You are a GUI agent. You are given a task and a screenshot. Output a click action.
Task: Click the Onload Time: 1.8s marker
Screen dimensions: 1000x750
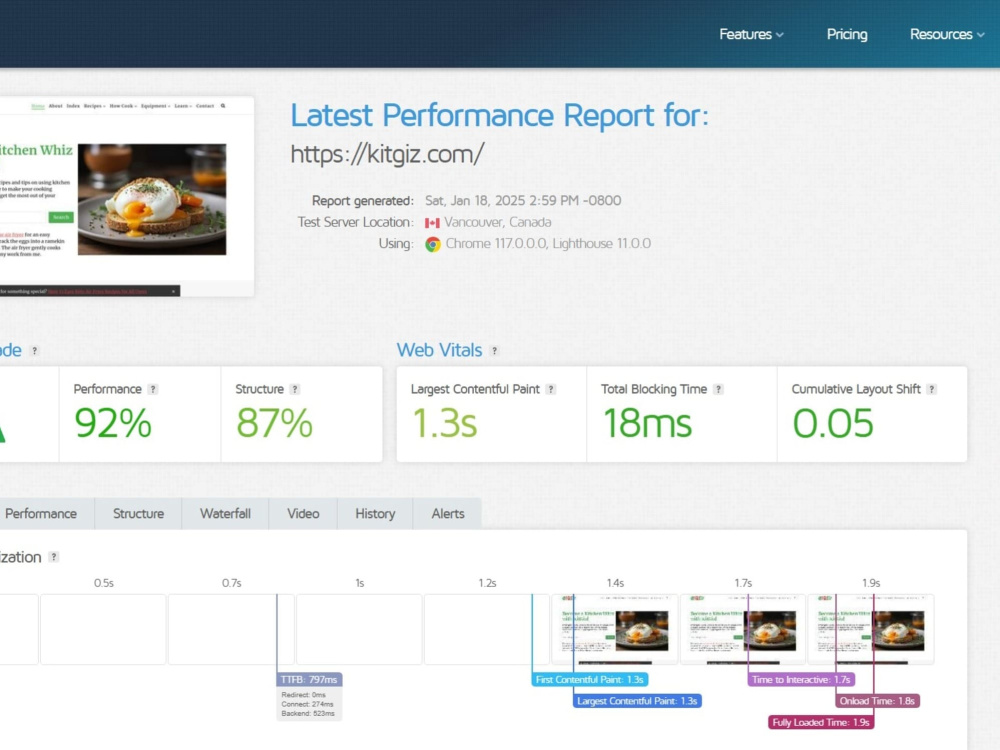tap(878, 701)
